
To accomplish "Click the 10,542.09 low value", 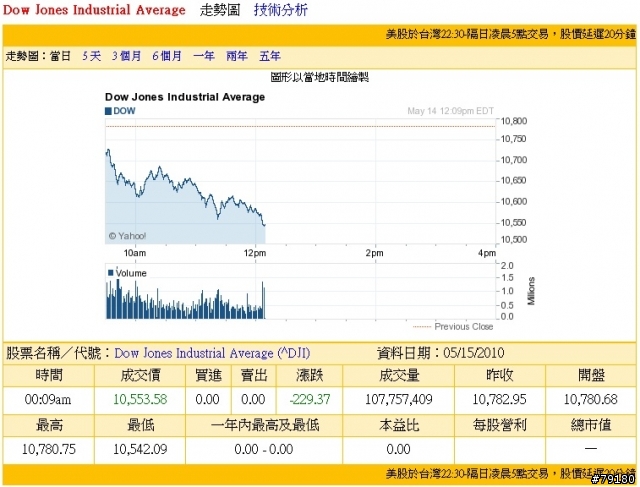I will [140, 449].
